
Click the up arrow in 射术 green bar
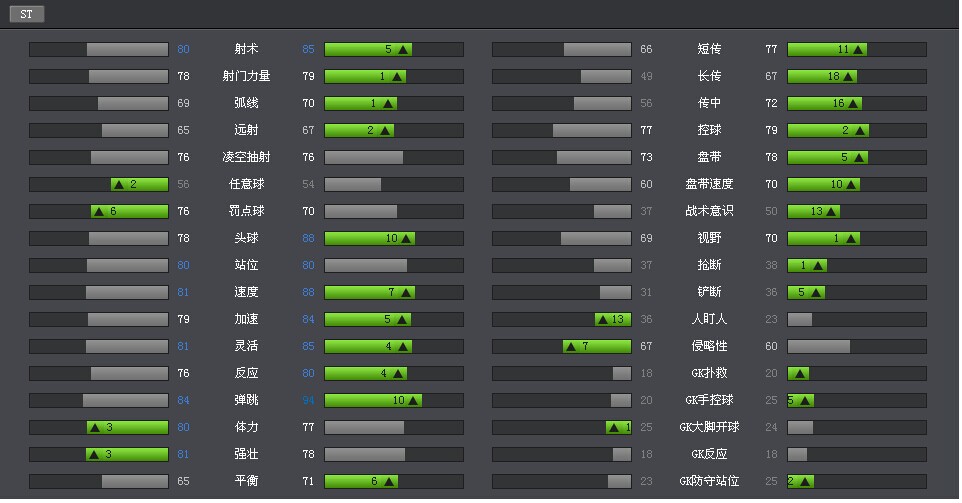point(402,49)
